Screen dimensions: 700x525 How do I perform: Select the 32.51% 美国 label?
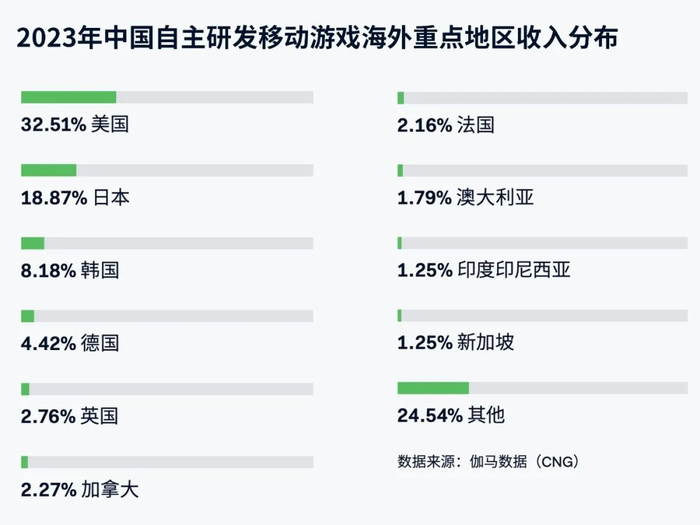tap(75, 125)
